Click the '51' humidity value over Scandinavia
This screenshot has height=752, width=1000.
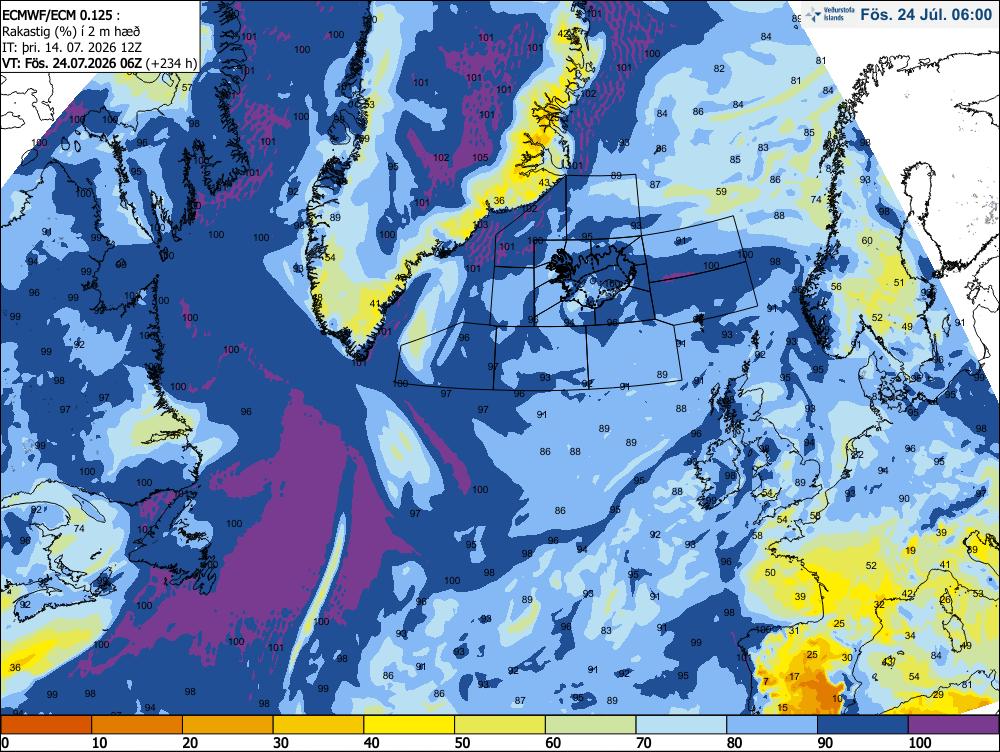(899, 283)
